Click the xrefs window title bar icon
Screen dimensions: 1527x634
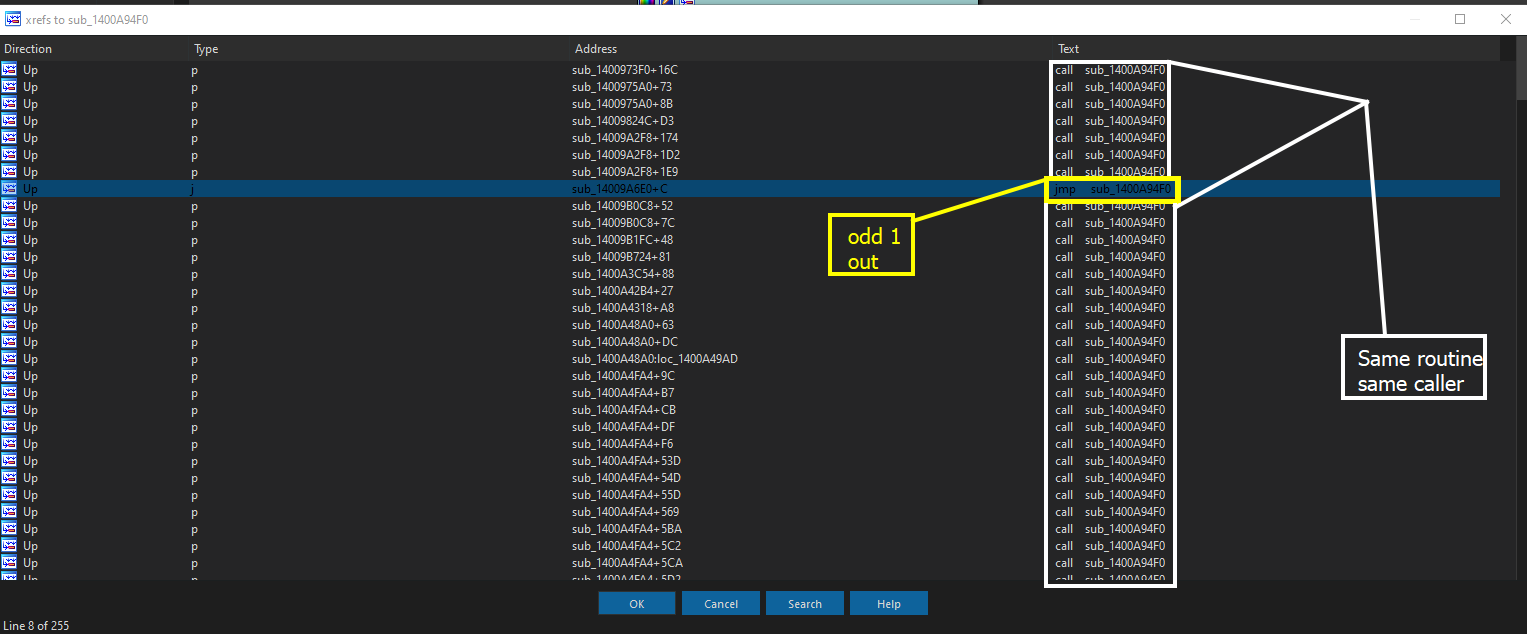(x=13, y=19)
